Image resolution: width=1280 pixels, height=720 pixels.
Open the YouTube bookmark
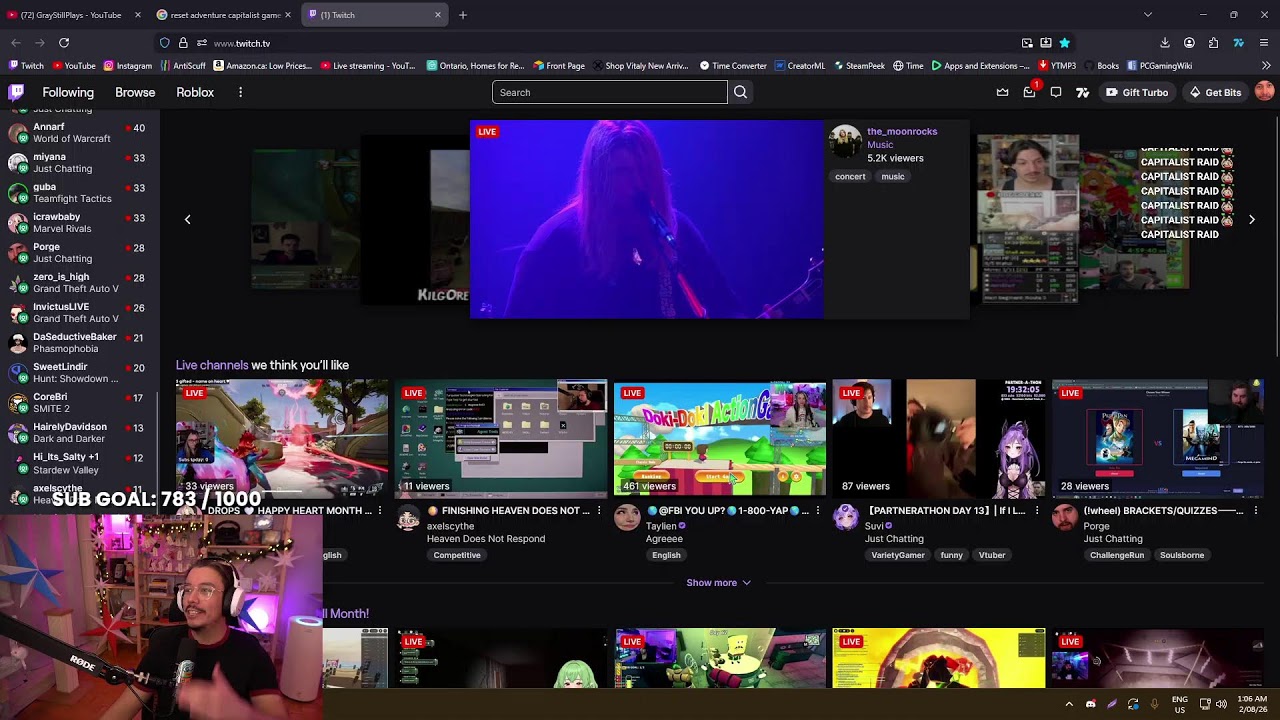pos(74,66)
